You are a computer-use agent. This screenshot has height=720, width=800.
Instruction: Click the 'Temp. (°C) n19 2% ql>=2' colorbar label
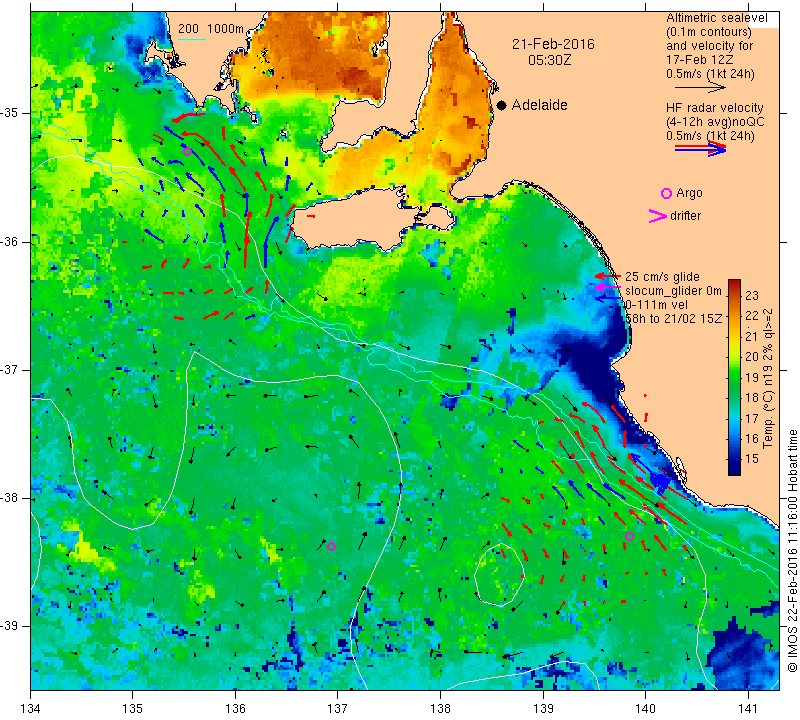[768, 378]
